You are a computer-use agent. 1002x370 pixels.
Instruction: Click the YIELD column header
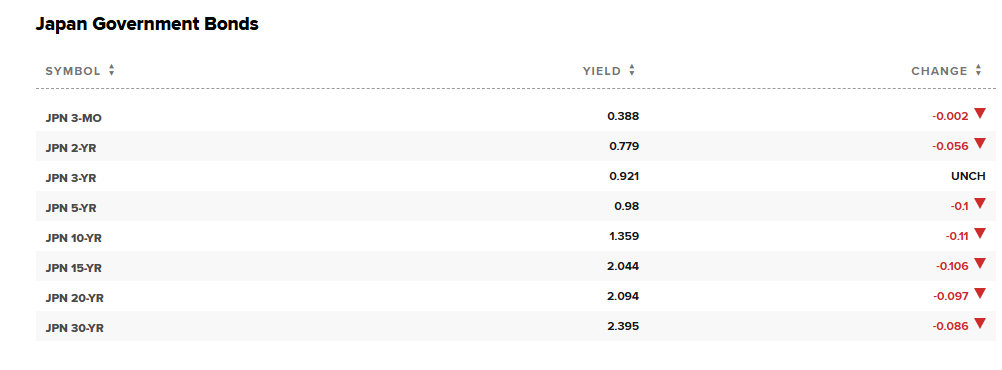(x=601, y=71)
